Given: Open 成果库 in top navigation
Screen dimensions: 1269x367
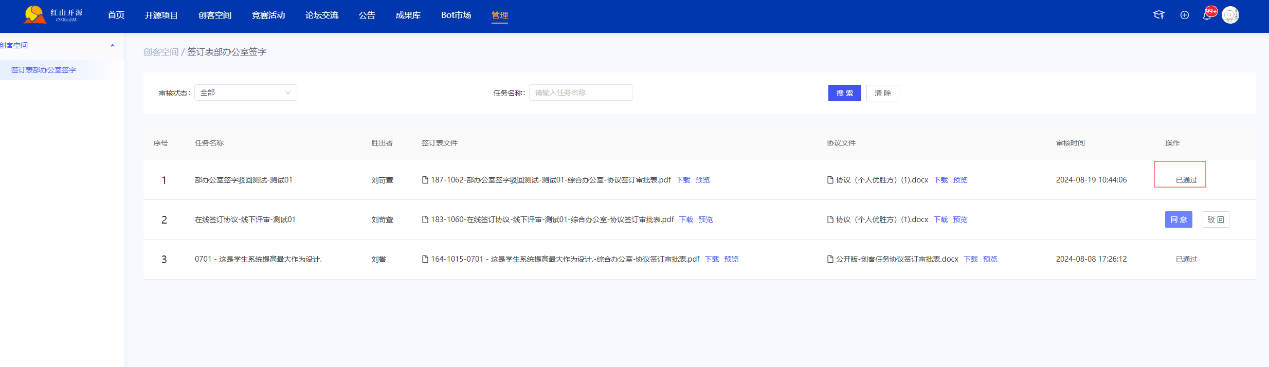Looking at the screenshot, I should pyautogui.click(x=408, y=15).
